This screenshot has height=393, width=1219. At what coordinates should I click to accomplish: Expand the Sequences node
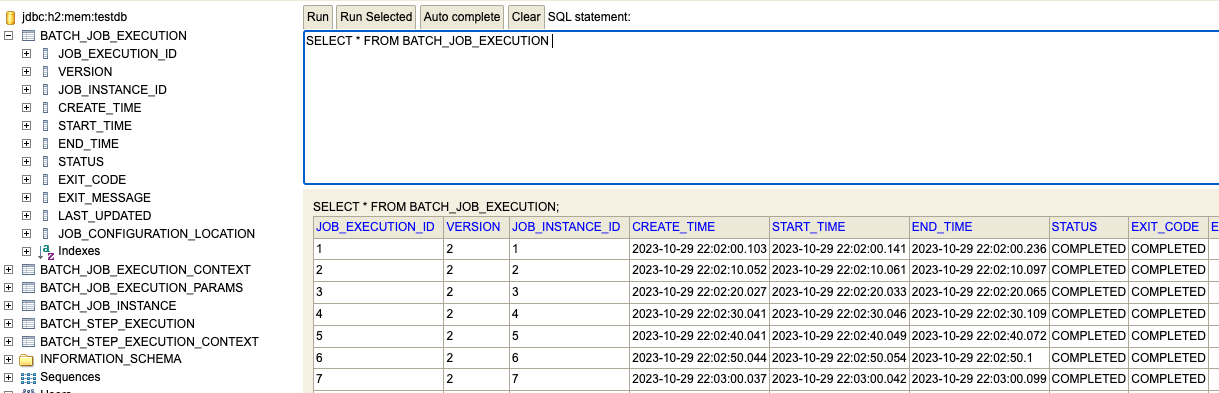click(x=9, y=377)
